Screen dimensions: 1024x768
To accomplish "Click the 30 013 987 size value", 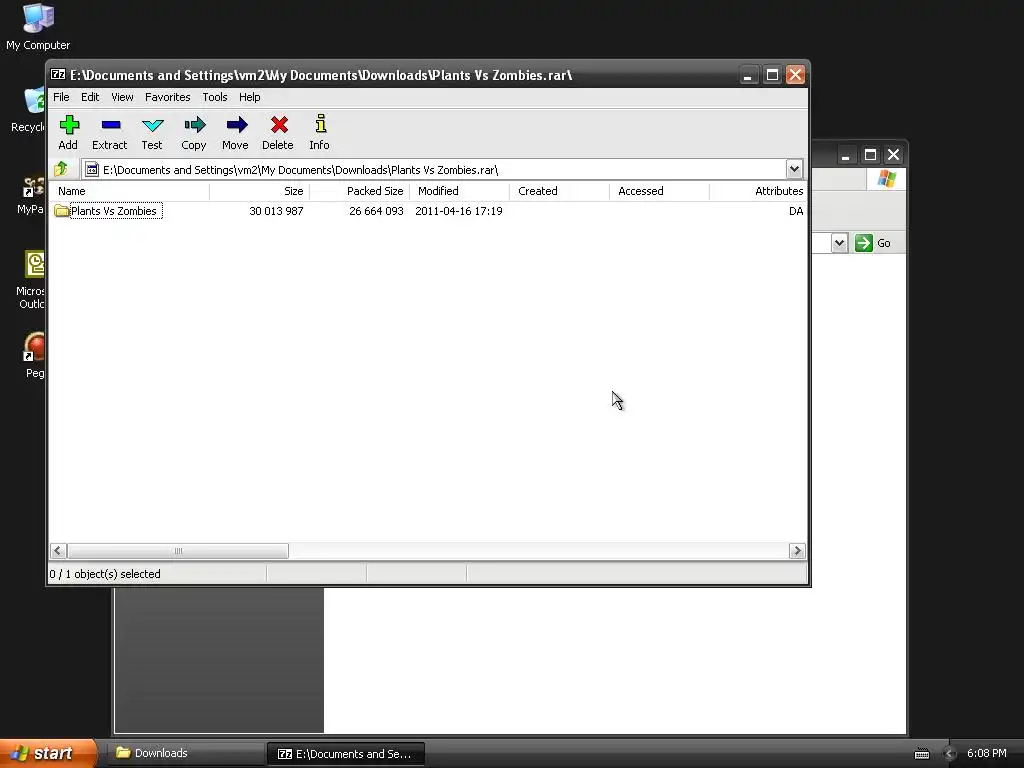I will tap(276, 211).
